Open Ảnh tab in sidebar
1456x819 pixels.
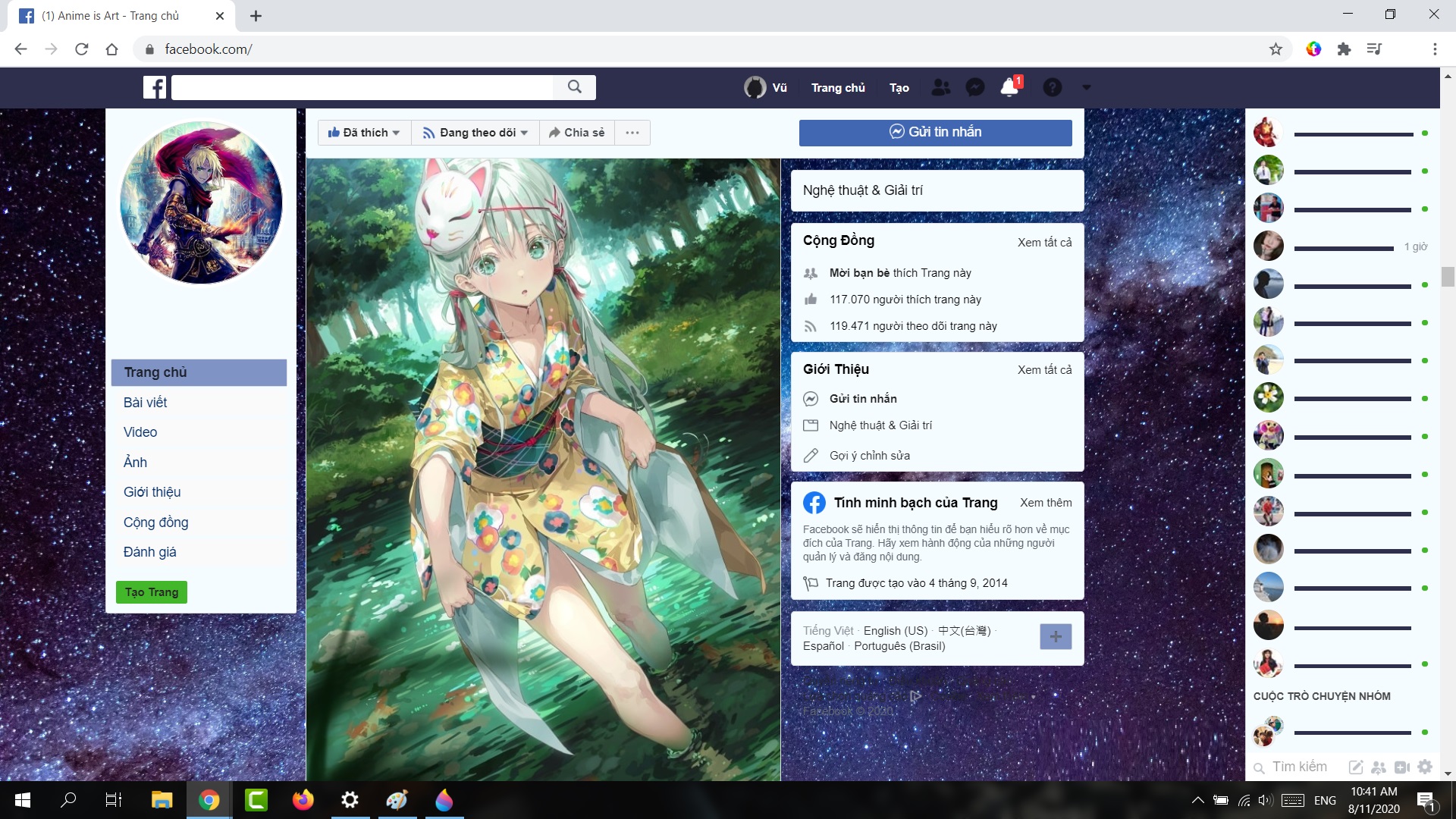[135, 462]
